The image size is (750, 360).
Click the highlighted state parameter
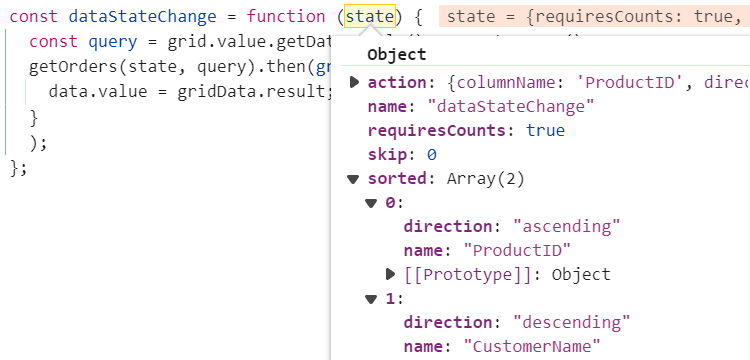click(370, 17)
